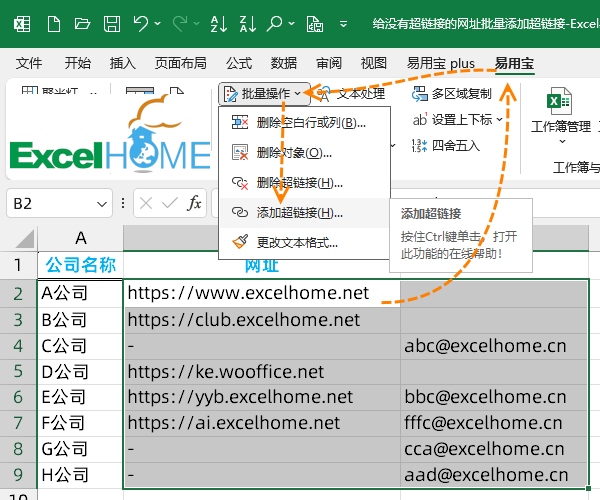Click cell https://www.excelhome.net

(x=262, y=294)
